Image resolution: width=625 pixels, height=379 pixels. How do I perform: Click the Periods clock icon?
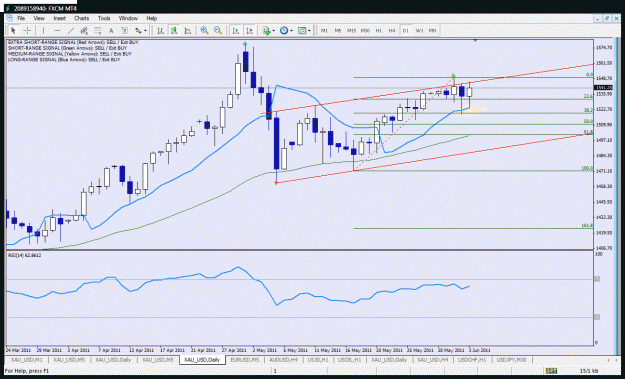pyautogui.click(x=284, y=31)
